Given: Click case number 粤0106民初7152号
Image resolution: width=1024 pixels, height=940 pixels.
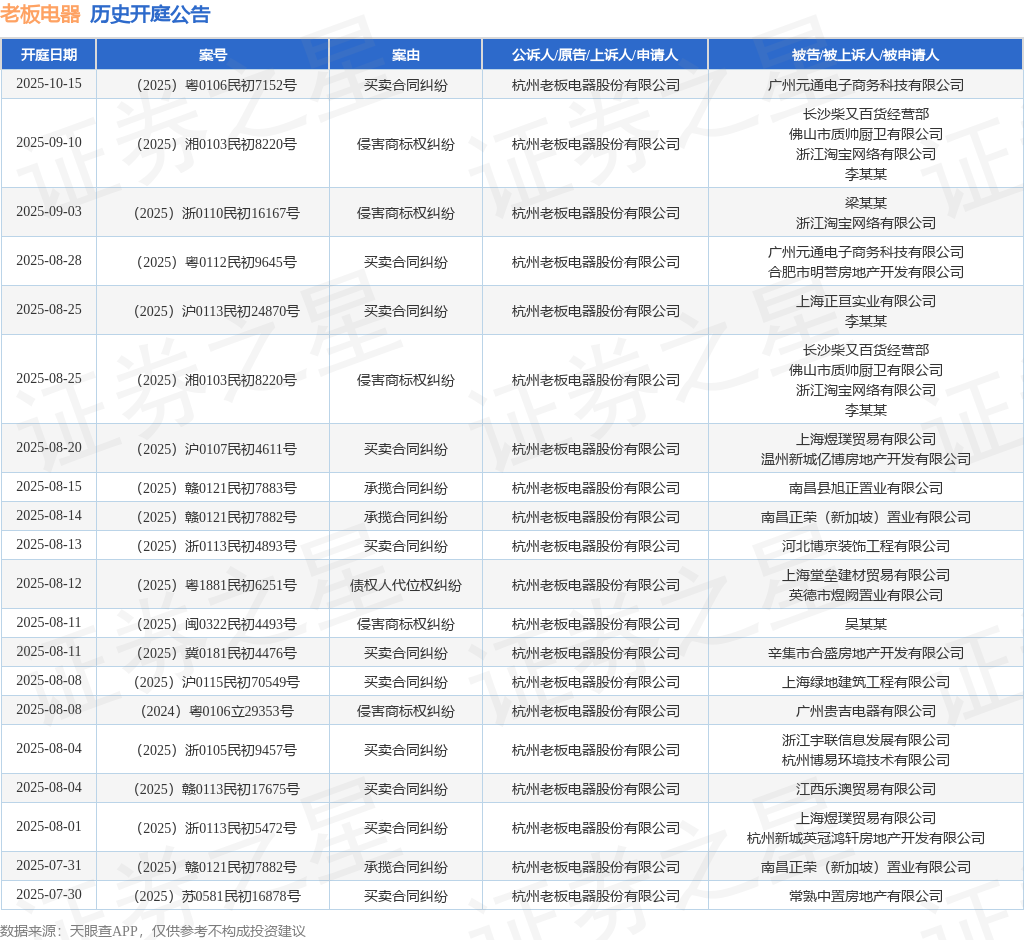Looking at the screenshot, I should point(216,85).
